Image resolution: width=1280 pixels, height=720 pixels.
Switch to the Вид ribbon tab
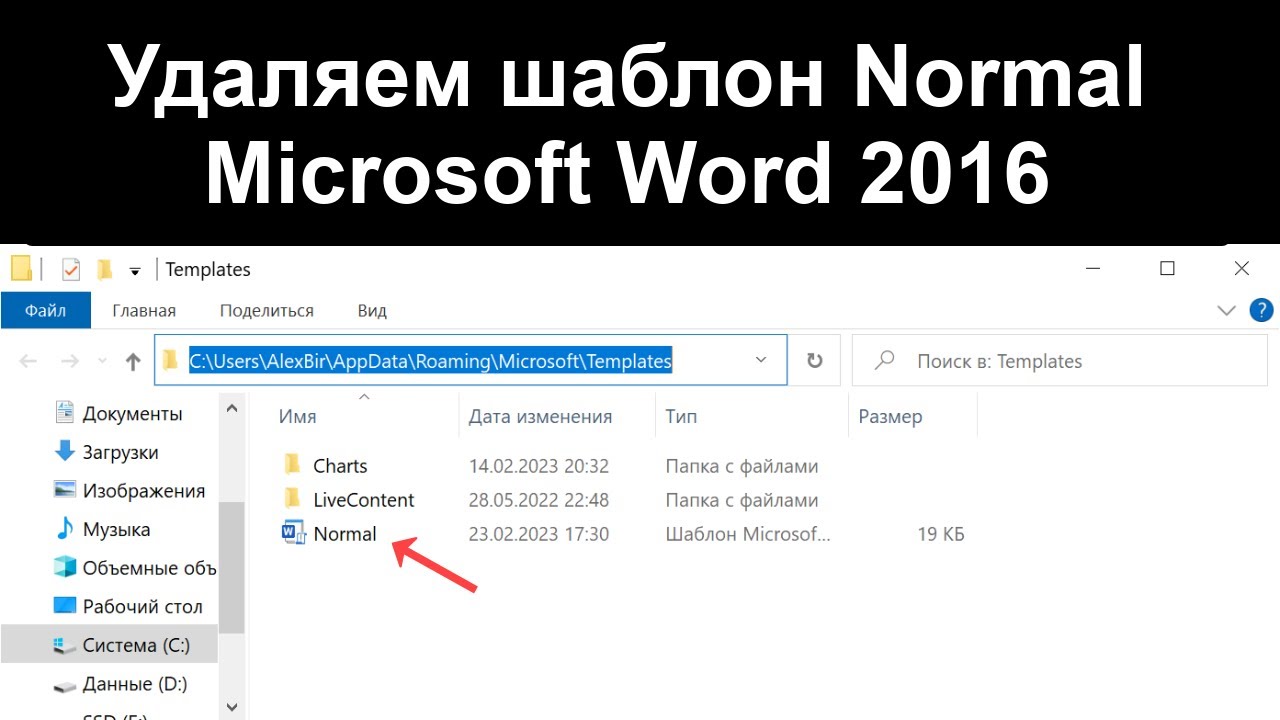click(372, 310)
